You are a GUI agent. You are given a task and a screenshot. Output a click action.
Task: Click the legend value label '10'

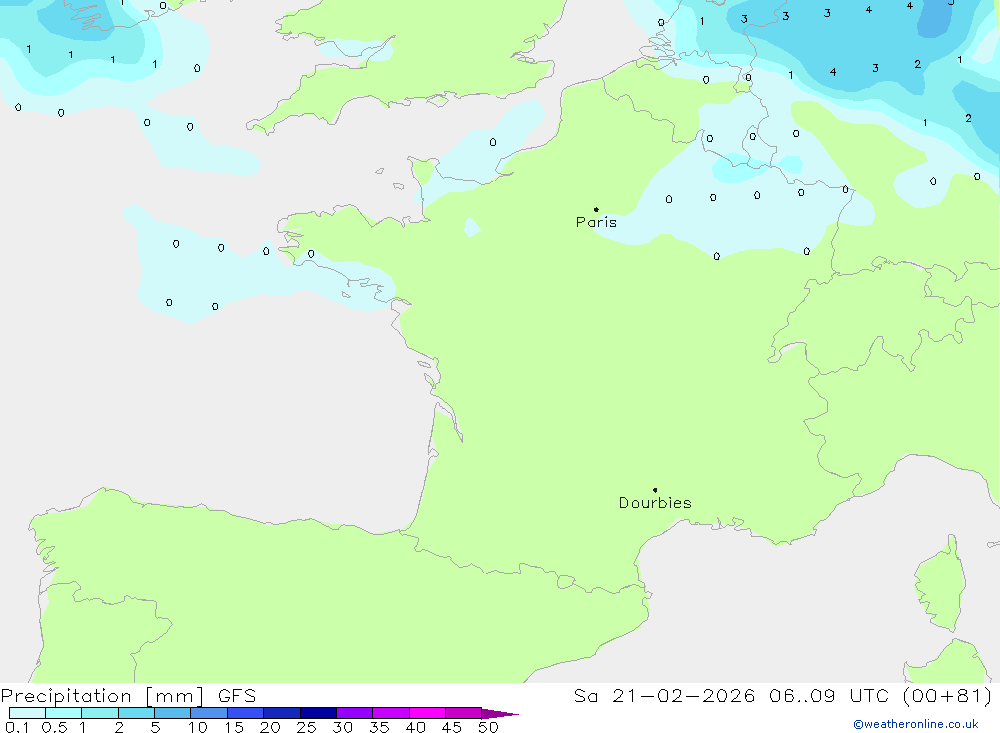[x=198, y=727]
